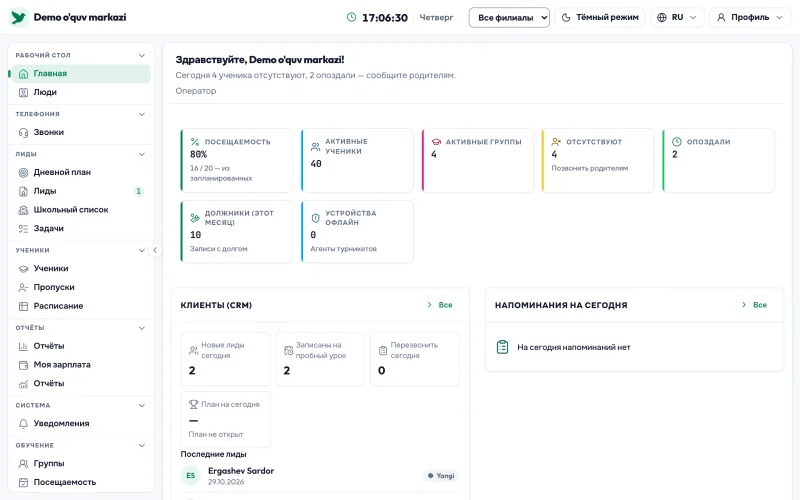Click the user icon in Профиль button
The height and width of the screenshot is (500, 800).
click(x=721, y=17)
